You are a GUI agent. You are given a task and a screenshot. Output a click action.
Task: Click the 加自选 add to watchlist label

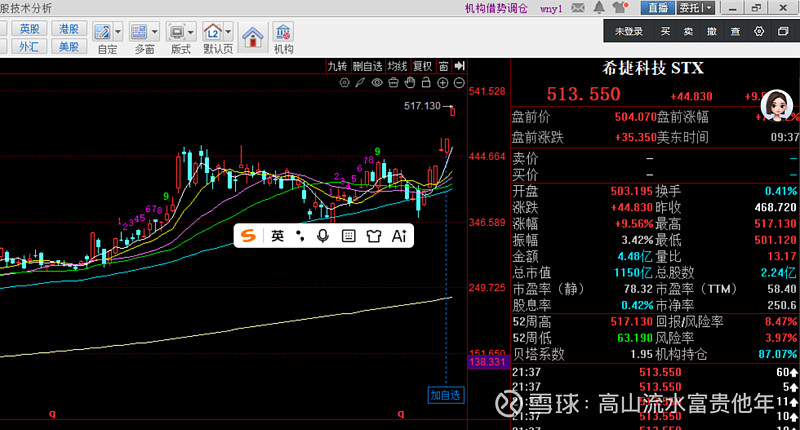(445, 395)
